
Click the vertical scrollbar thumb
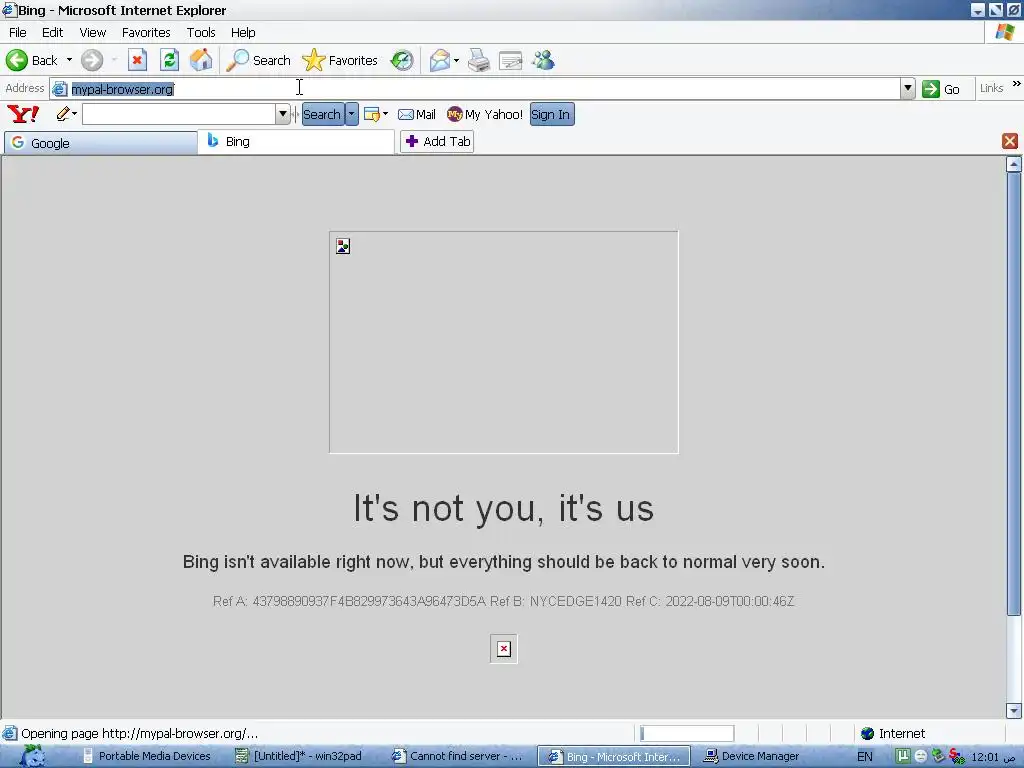pyautogui.click(x=1014, y=394)
